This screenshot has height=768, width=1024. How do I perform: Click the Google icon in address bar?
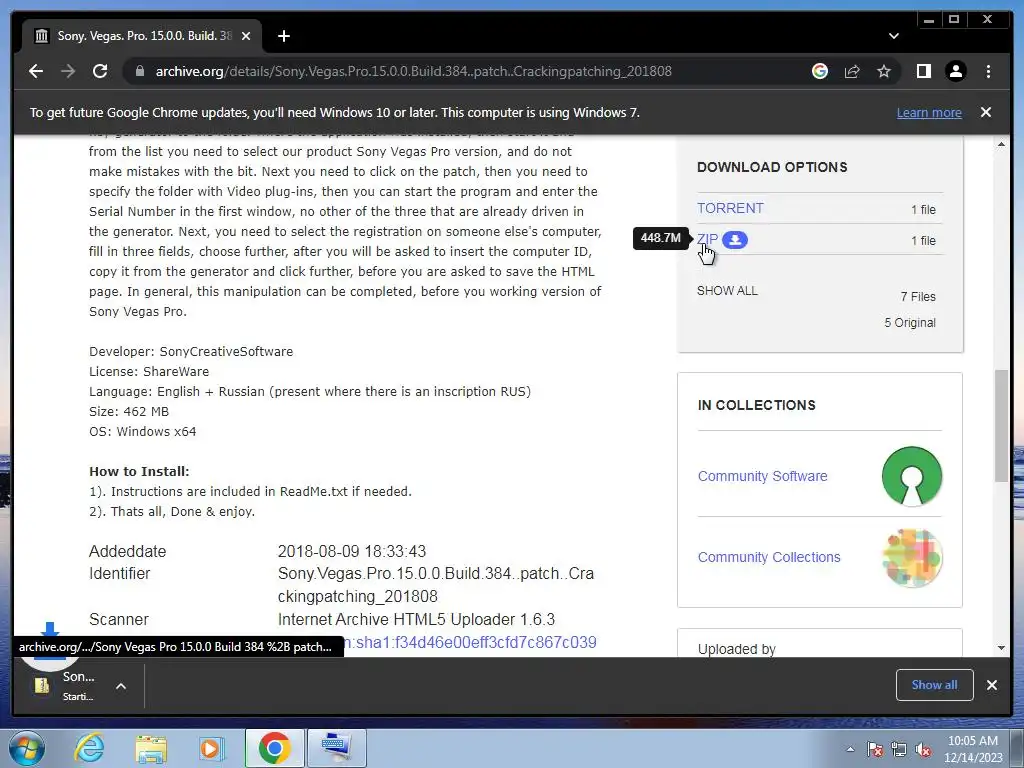(820, 71)
